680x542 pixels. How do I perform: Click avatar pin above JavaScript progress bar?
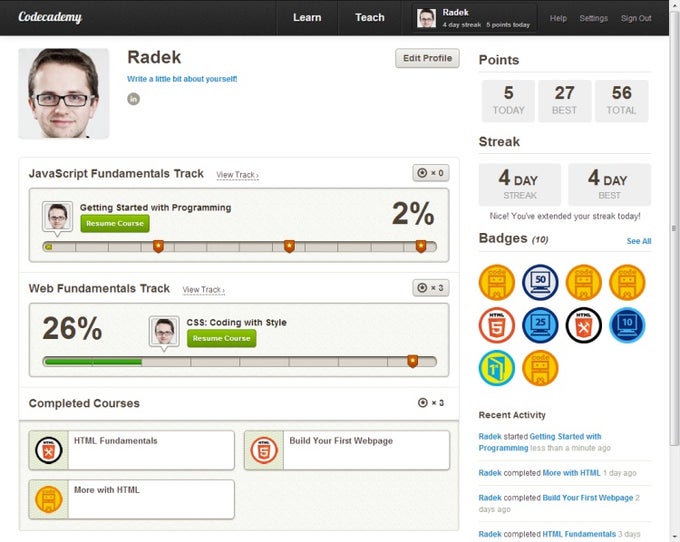click(x=57, y=218)
